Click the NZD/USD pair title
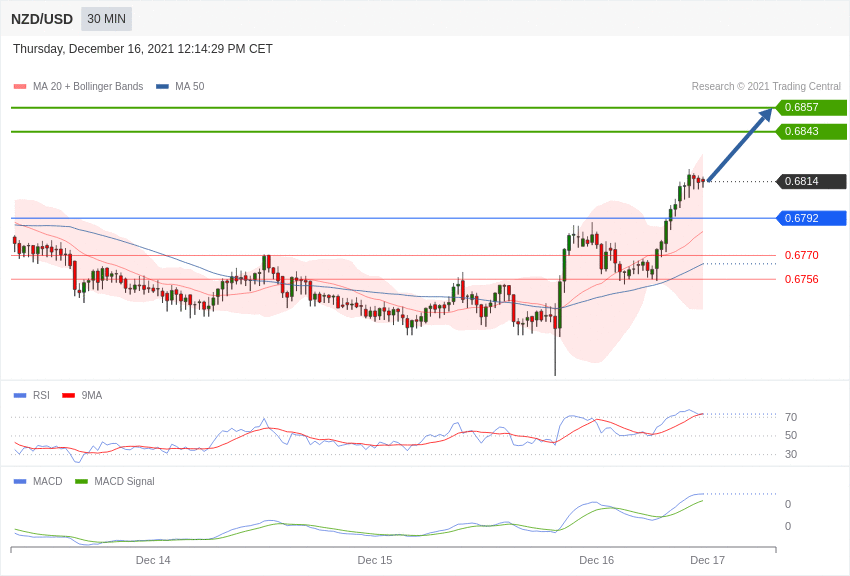850x576 pixels. point(42,19)
